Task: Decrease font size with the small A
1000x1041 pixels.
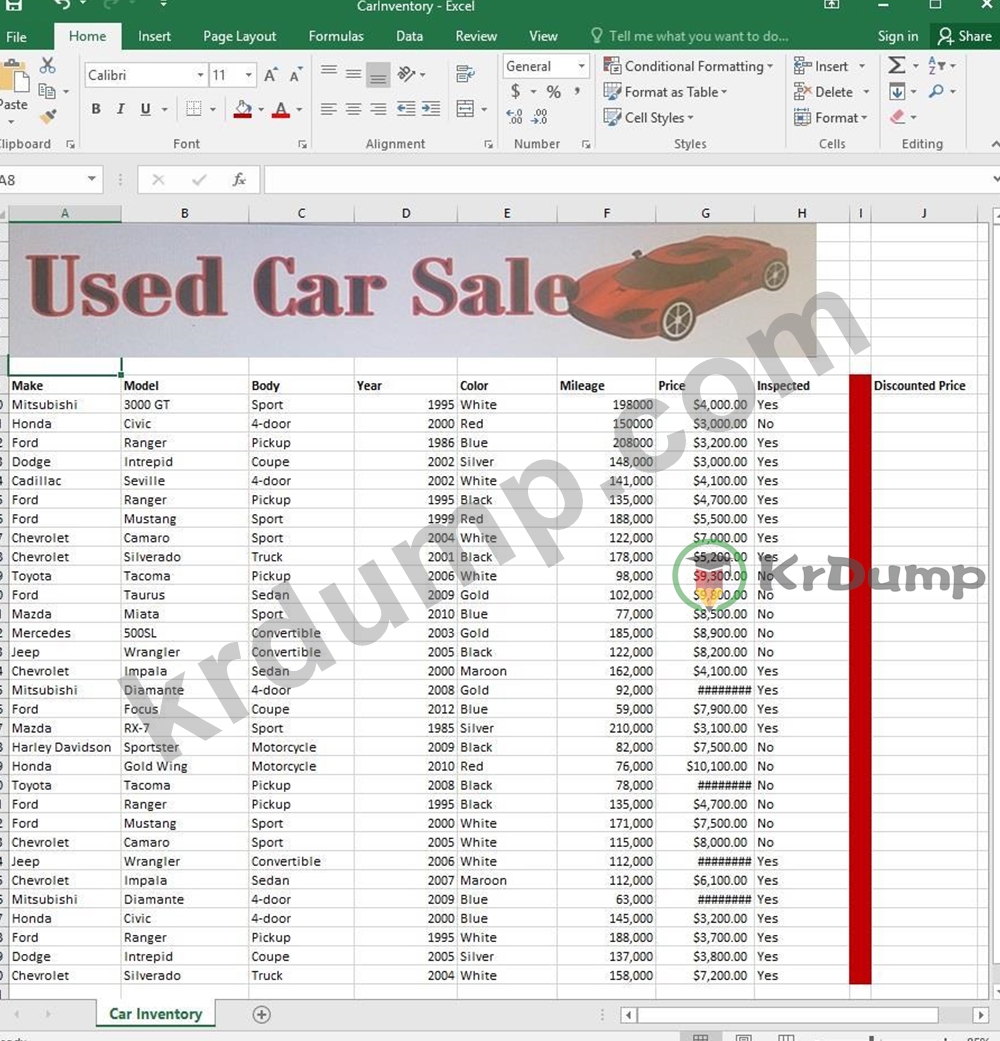Action: [295, 75]
